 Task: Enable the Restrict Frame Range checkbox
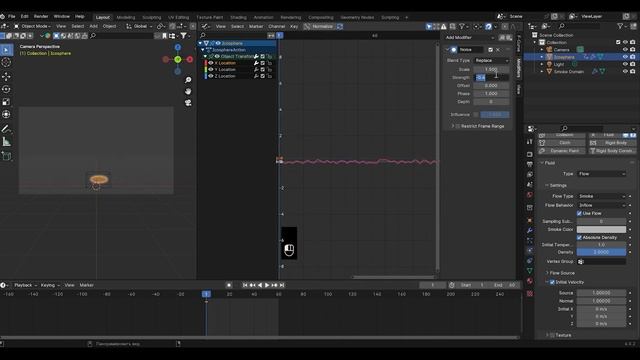pos(458,127)
